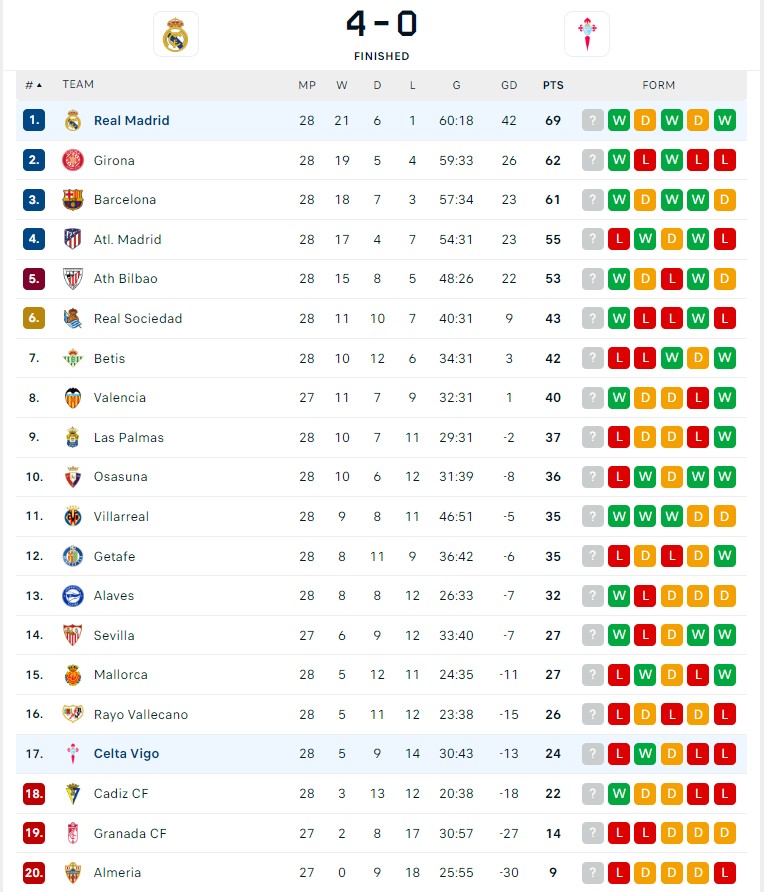Click the Sevilla crest icon

[73, 635]
